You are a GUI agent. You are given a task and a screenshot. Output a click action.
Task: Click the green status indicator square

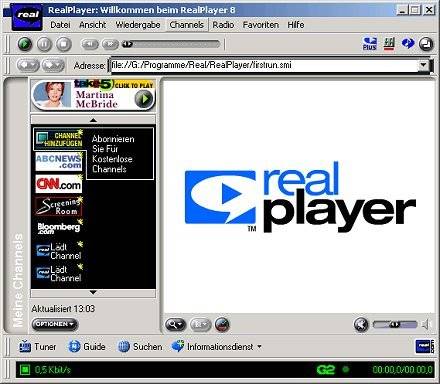tap(24, 369)
